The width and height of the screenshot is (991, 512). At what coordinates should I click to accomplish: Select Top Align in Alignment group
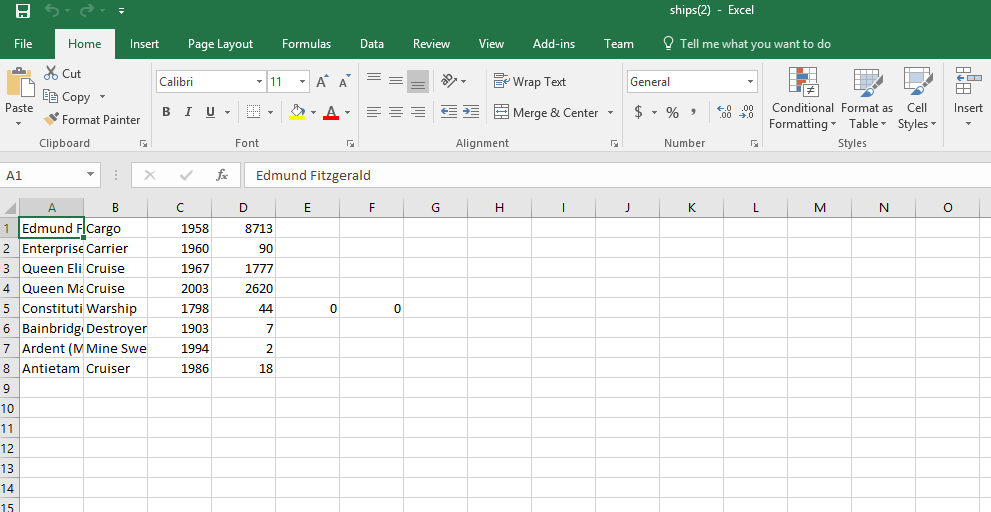[x=374, y=80]
